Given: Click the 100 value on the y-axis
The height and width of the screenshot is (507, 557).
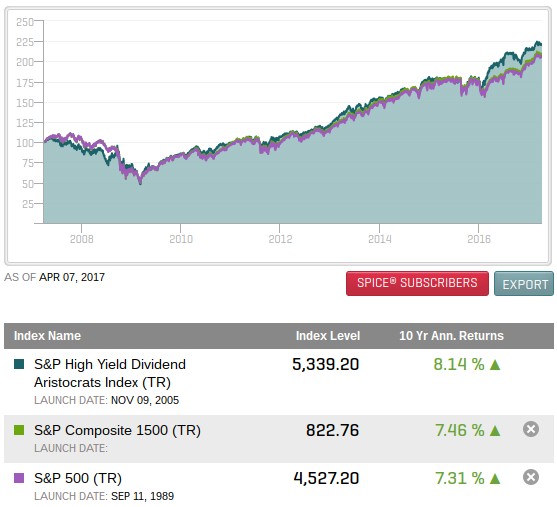Looking at the screenshot, I should click(25, 143).
